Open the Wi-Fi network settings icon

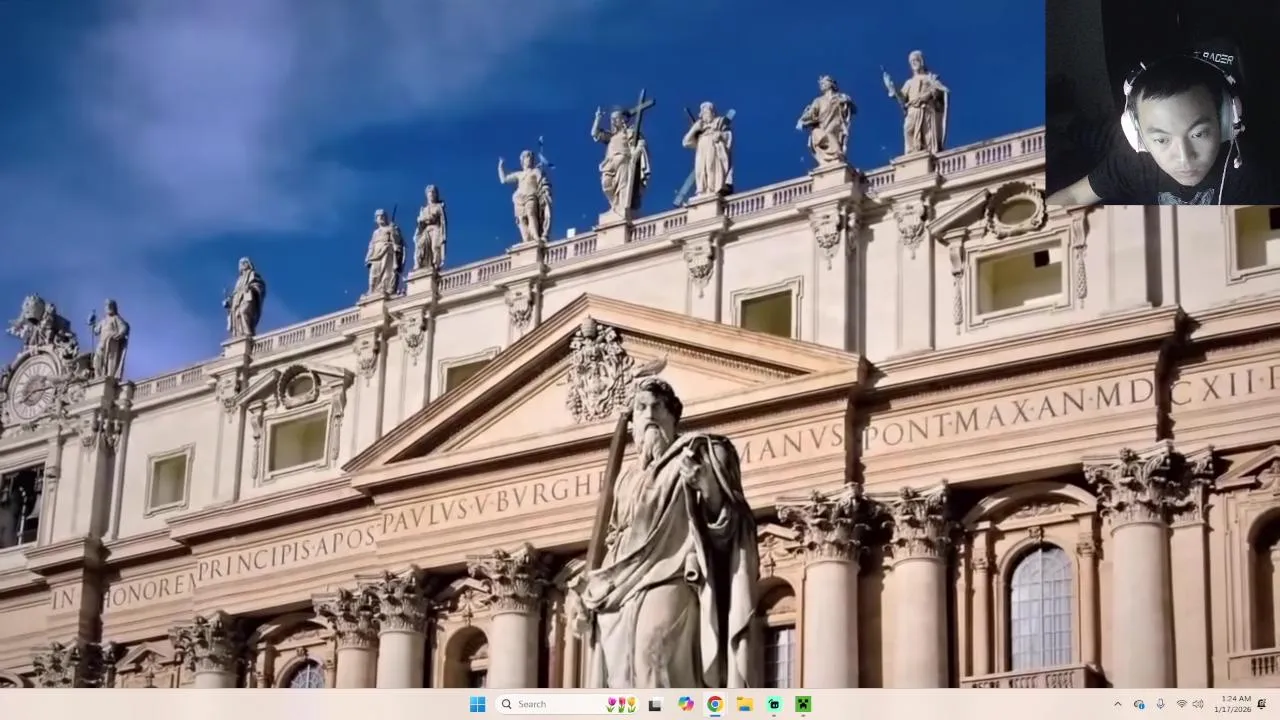[x=1181, y=704]
